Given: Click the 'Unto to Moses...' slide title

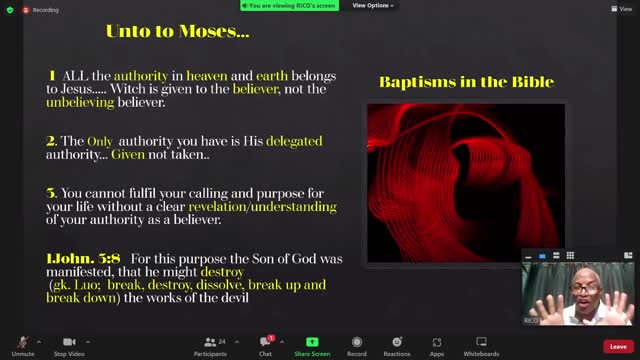Looking at the screenshot, I should click(x=178, y=31).
